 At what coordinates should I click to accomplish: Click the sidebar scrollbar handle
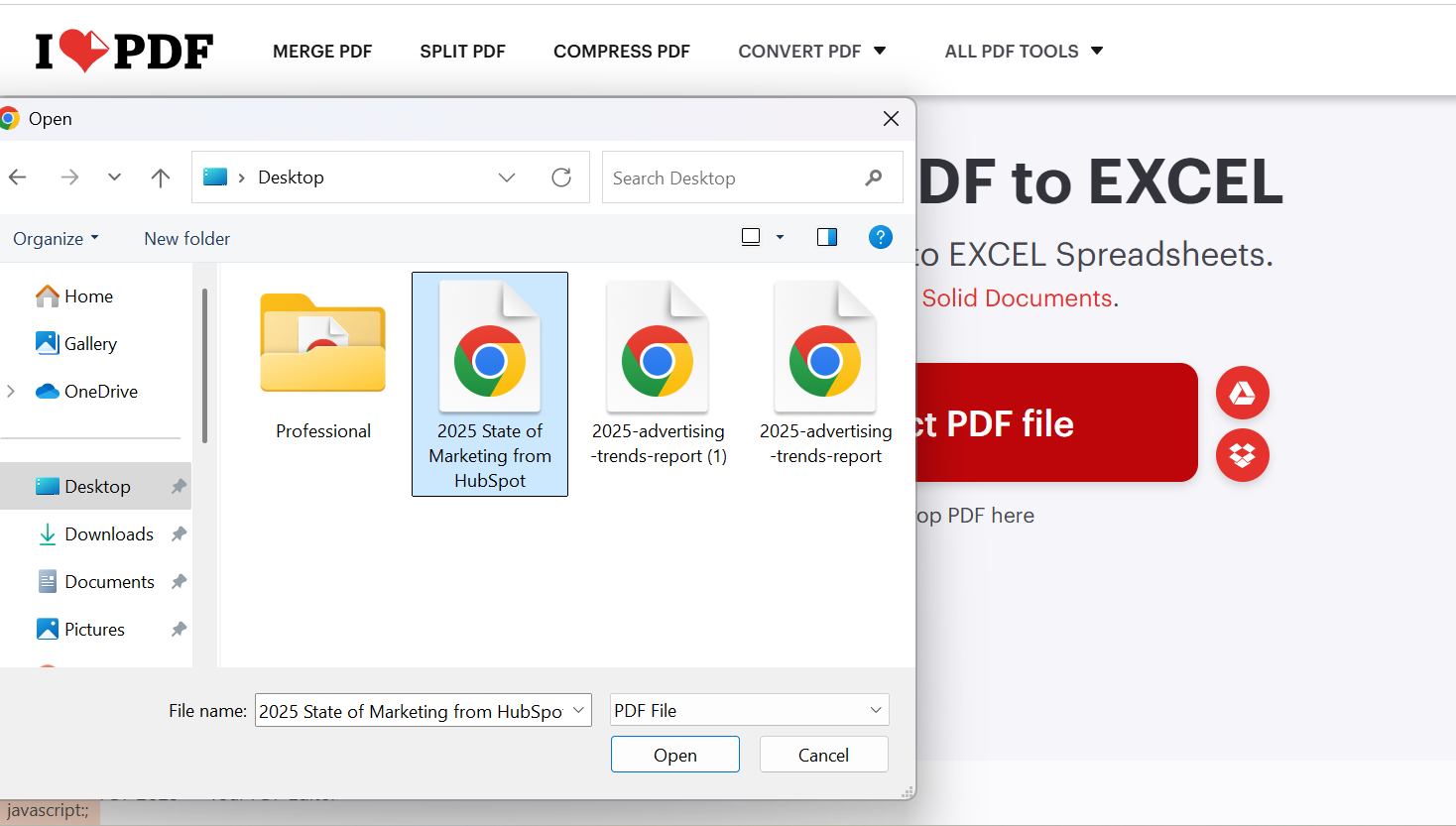(204, 365)
